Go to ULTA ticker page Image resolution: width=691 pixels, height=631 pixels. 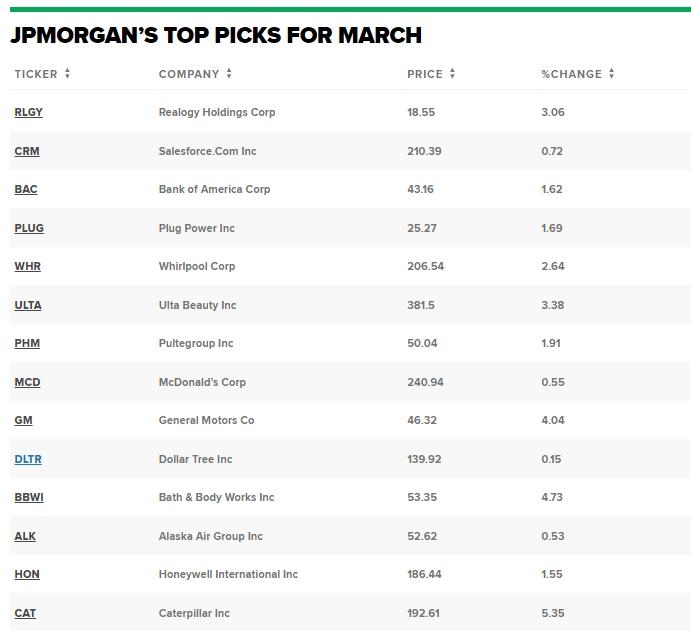28,305
